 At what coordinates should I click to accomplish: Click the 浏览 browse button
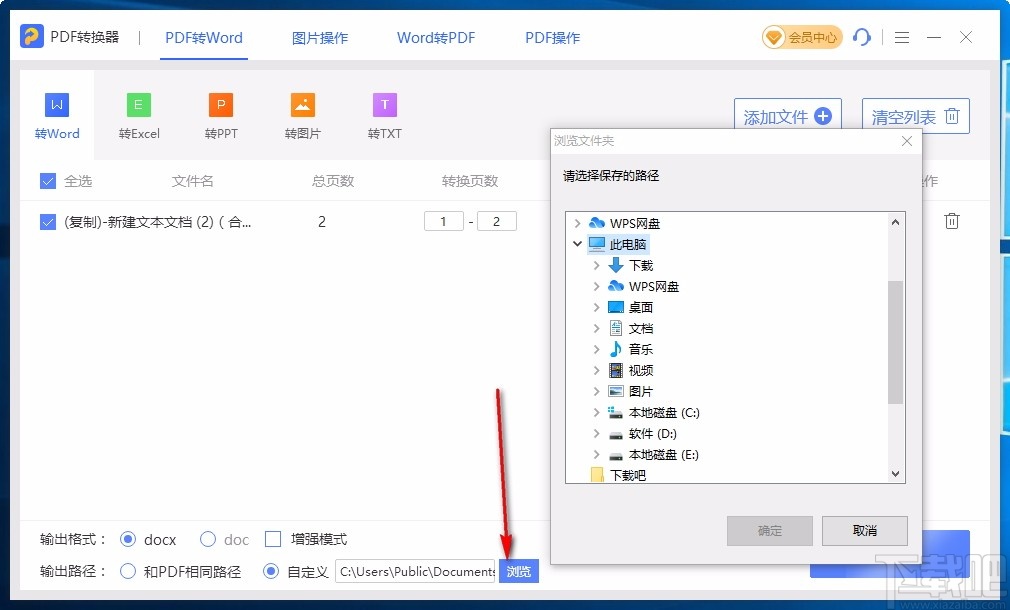[x=518, y=571]
